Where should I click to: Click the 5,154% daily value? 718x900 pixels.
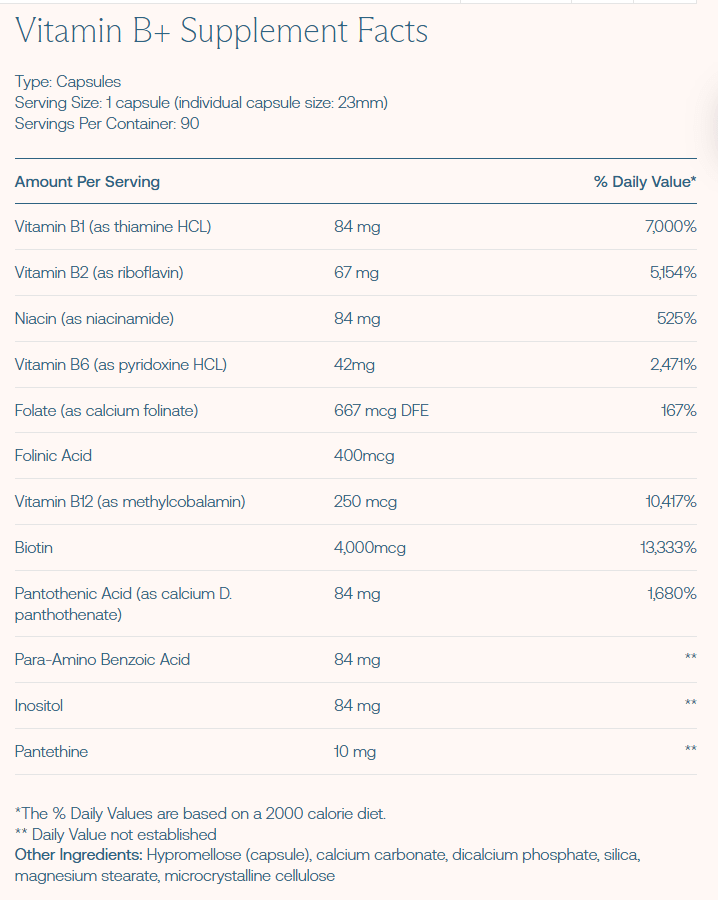point(673,273)
